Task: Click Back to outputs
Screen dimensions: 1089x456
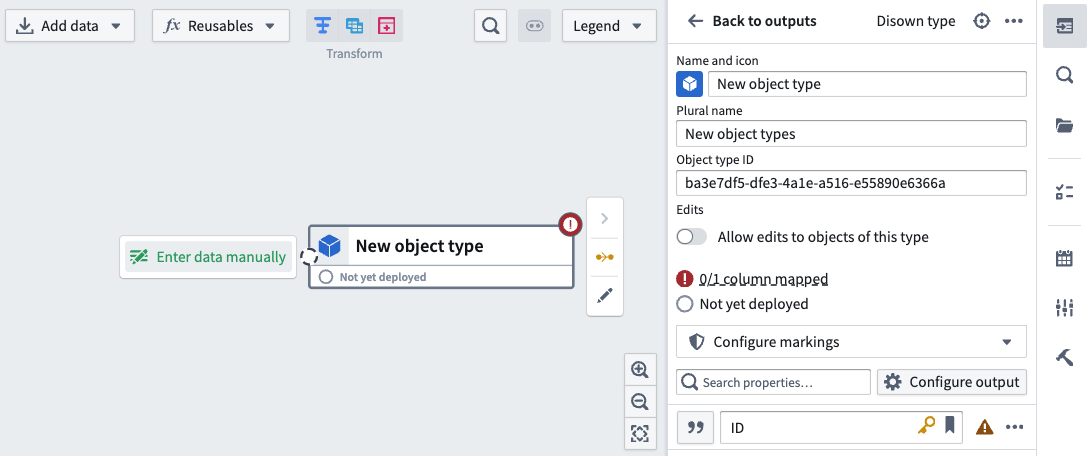Action: coord(752,21)
